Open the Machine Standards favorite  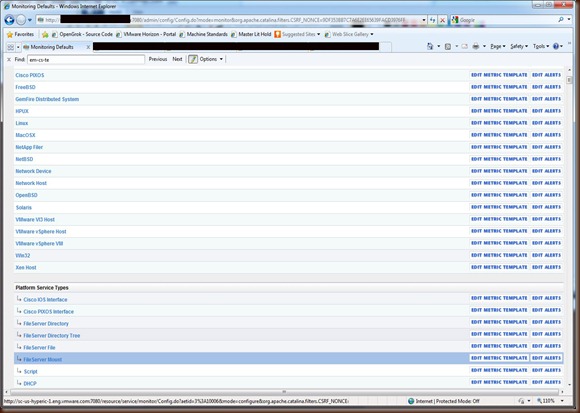click(203, 34)
